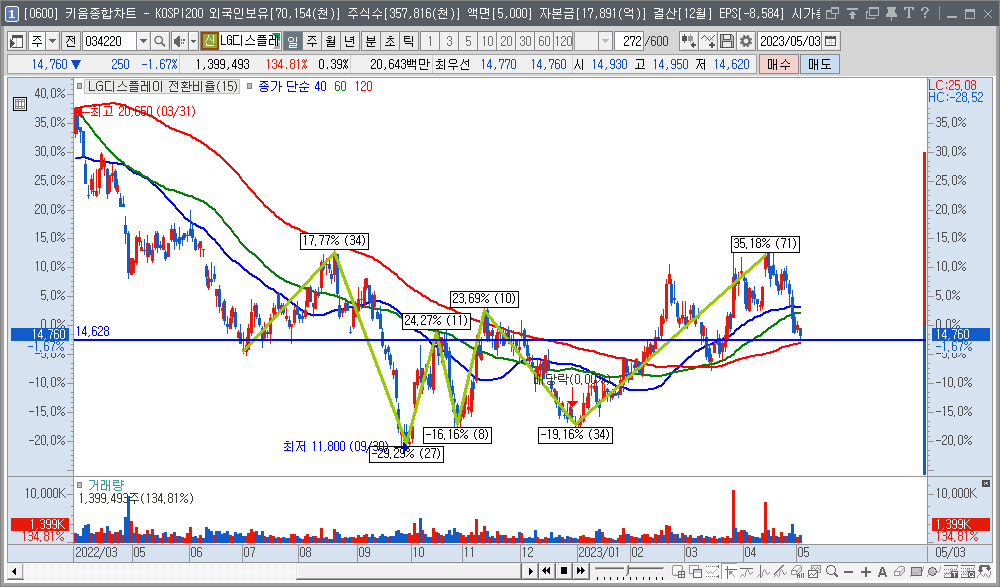The height and width of the screenshot is (587, 1000).
Task: Select the eraser tool in bottom toolbar
Action: tap(899, 571)
